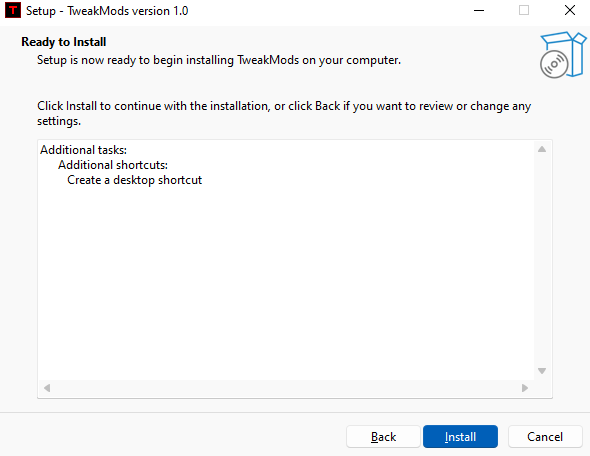590x456 pixels.
Task: Select the 'Create a desktop shortcut' line
Action: [x=134, y=180]
